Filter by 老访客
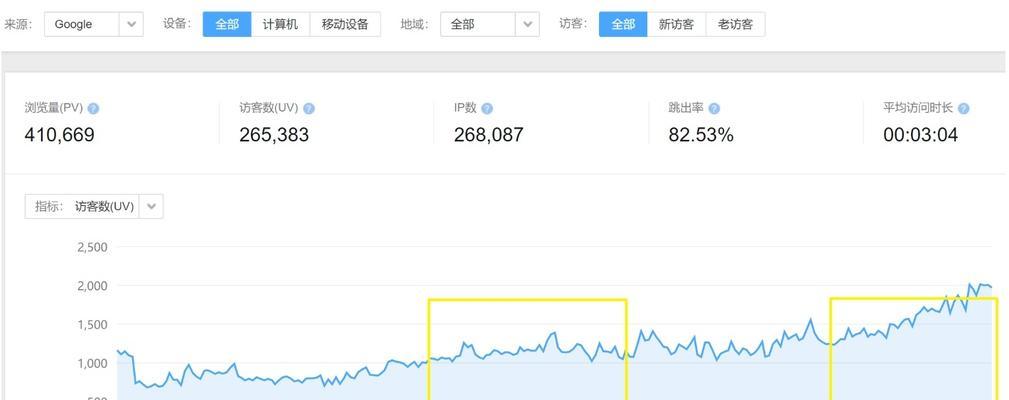 (x=736, y=24)
